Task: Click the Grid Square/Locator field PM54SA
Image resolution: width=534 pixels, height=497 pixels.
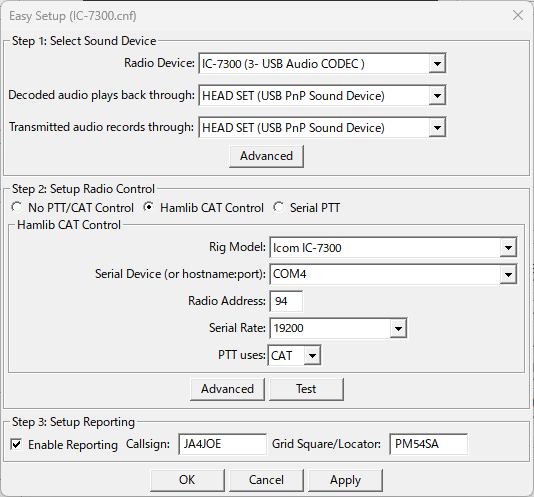Action: [428, 444]
